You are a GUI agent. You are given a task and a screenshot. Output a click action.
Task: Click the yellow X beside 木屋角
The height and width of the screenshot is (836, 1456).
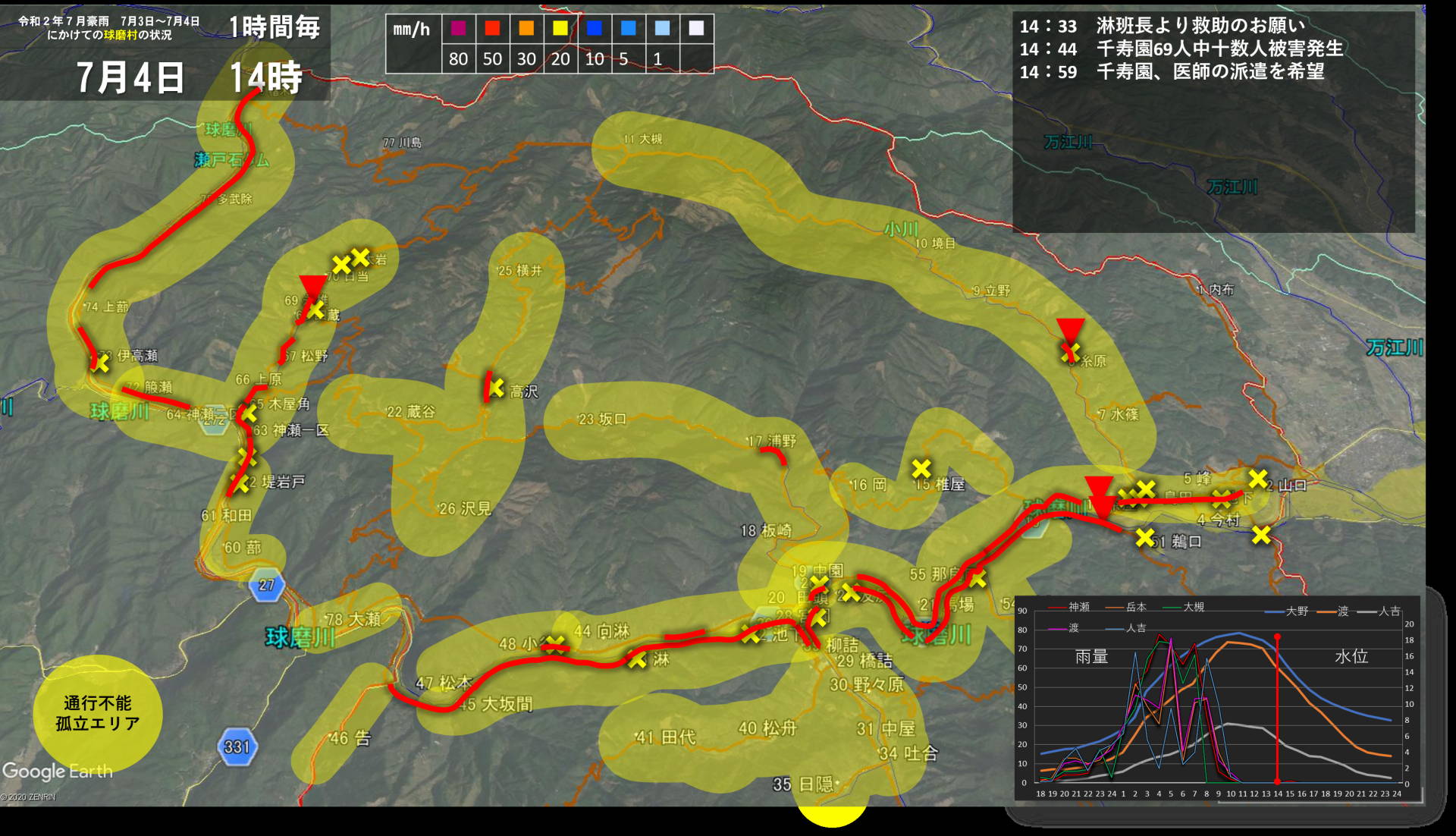click(x=249, y=413)
